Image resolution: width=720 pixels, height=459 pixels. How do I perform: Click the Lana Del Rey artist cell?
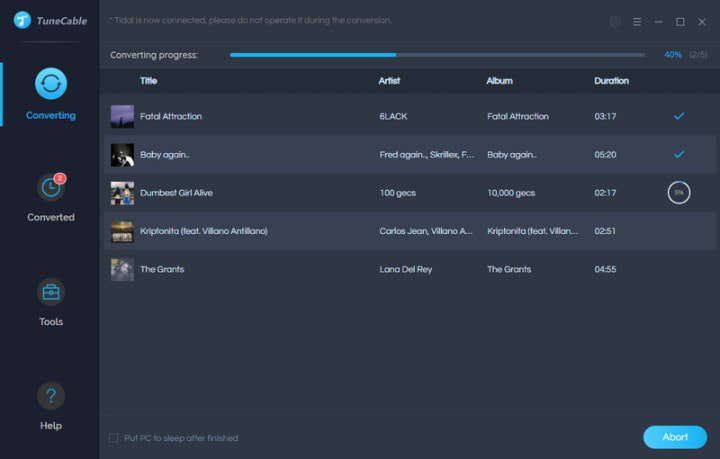tap(405, 269)
